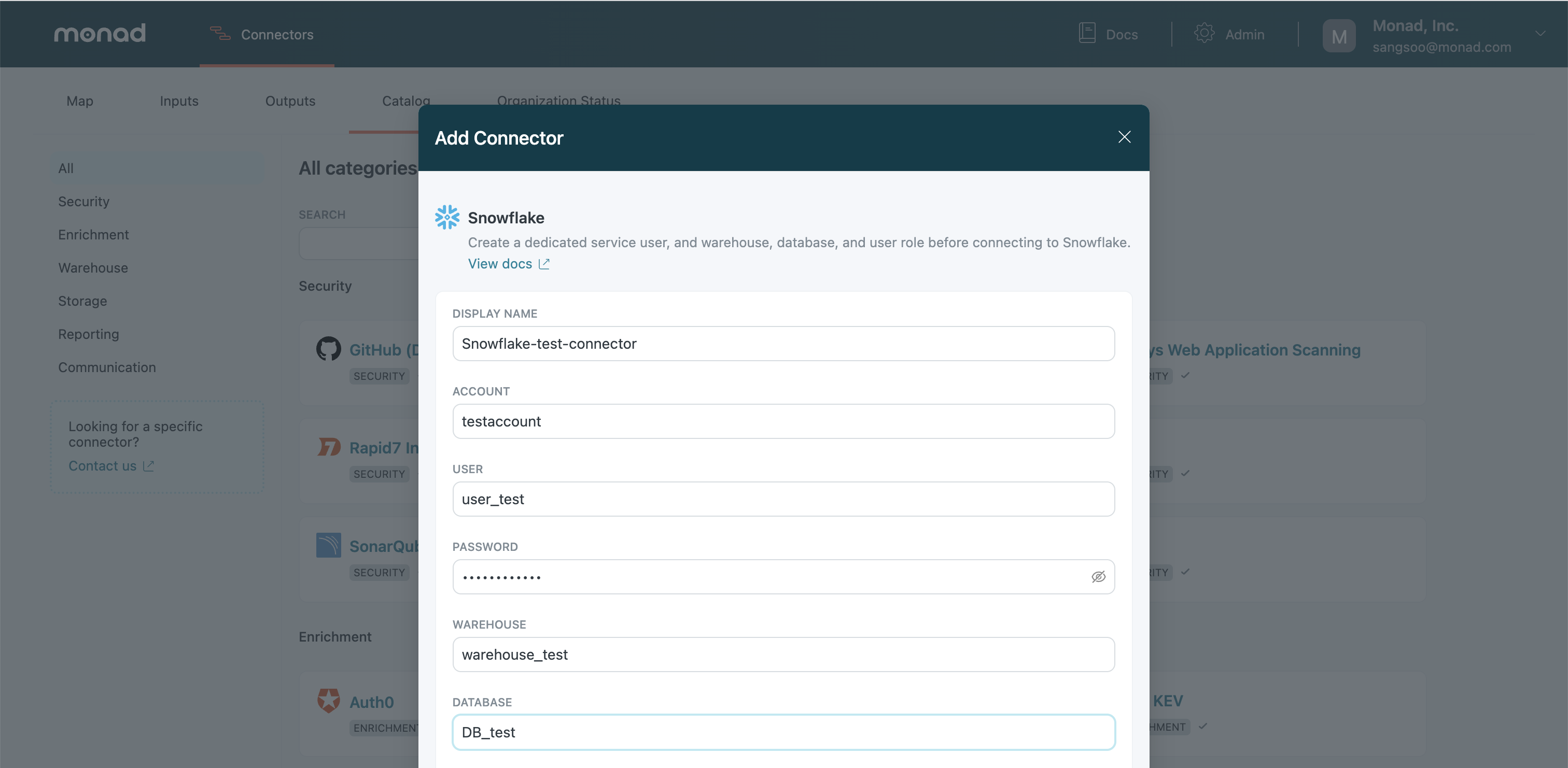Click the sangsoo@monad.com account email

coord(1441,47)
